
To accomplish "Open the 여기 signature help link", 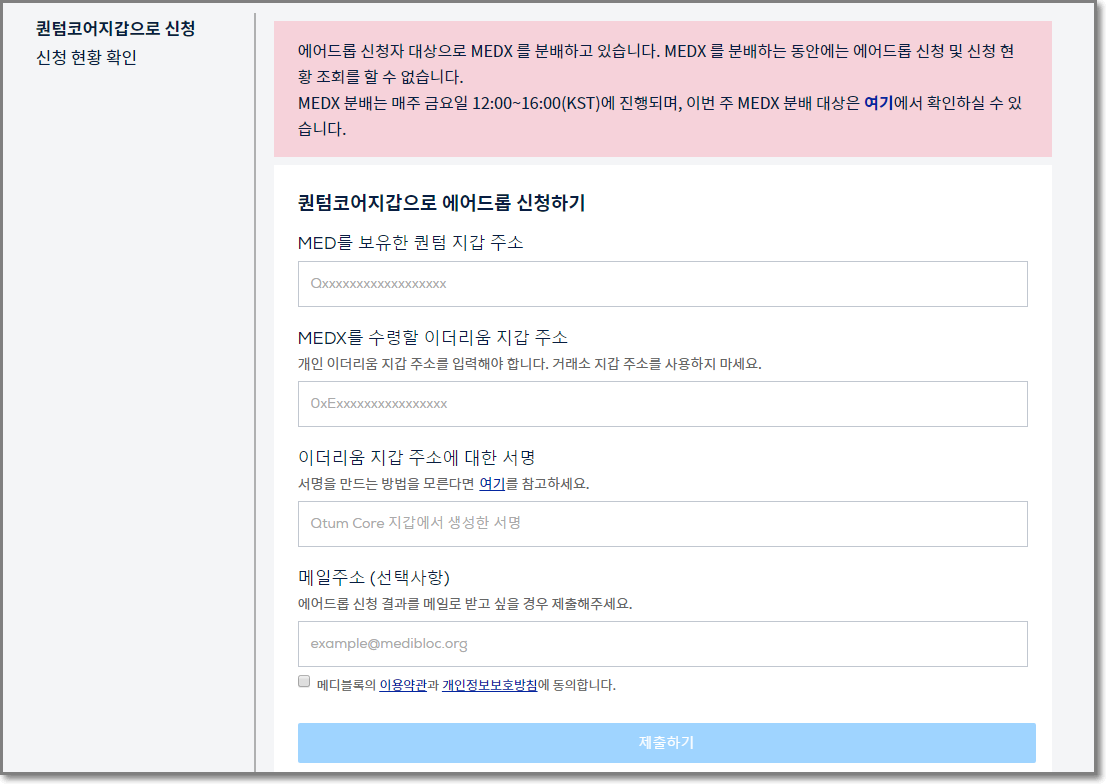I will tap(492, 484).
